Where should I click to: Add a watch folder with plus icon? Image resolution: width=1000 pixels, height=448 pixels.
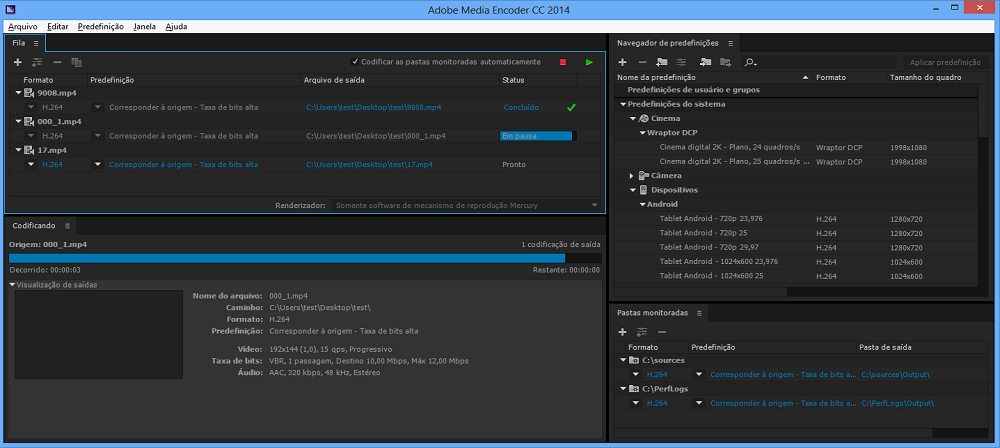622,332
